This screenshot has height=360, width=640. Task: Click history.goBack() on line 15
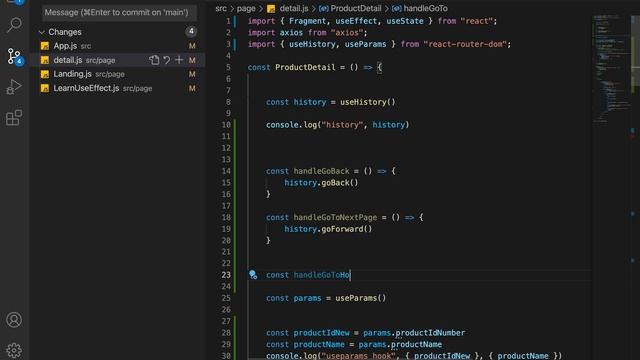(321, 182)
